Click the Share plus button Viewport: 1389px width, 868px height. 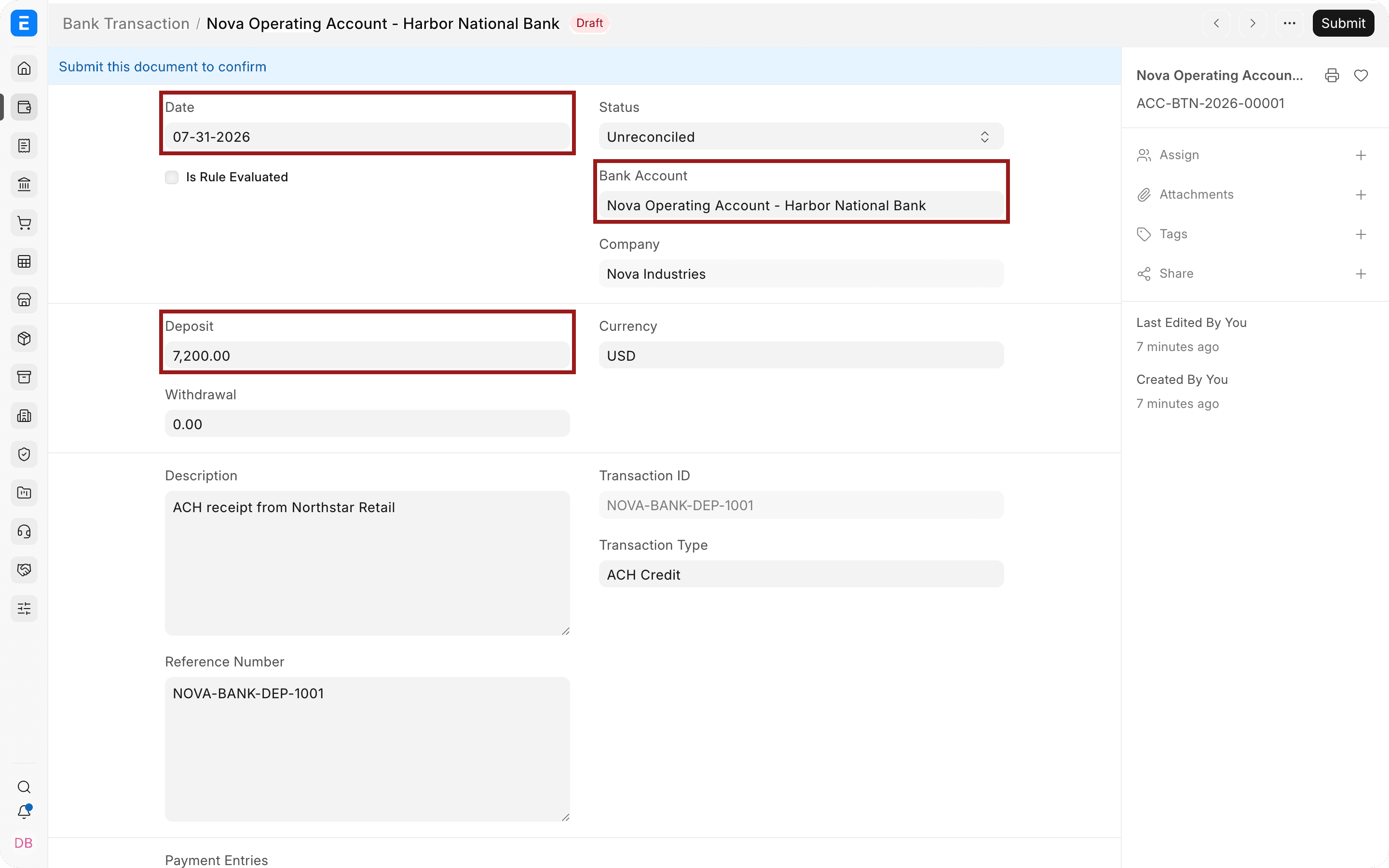point(1360,274)
